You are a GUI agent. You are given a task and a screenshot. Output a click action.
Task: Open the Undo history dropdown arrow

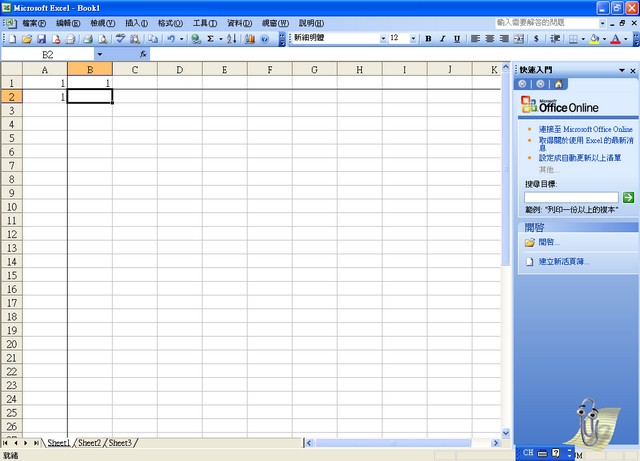[181, 39]
